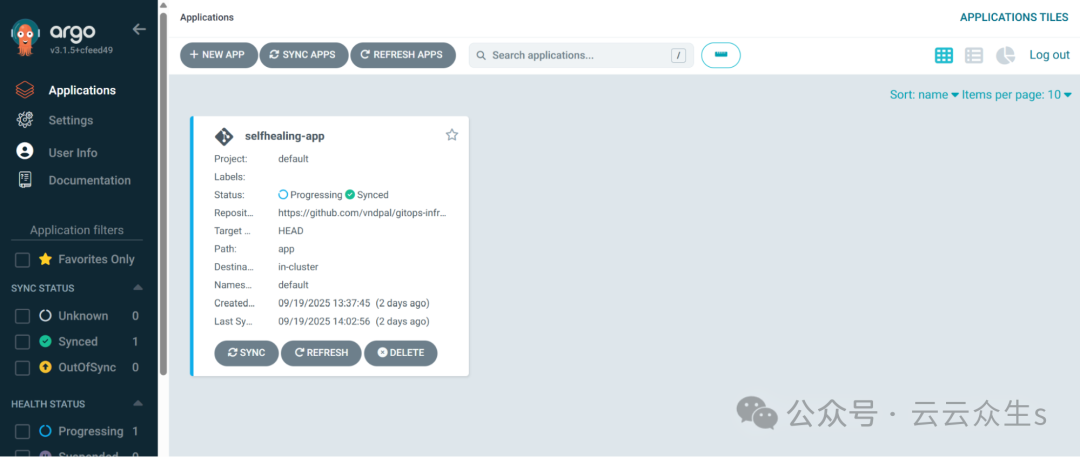Collapse the SYNC STATUS filter section

138,287
